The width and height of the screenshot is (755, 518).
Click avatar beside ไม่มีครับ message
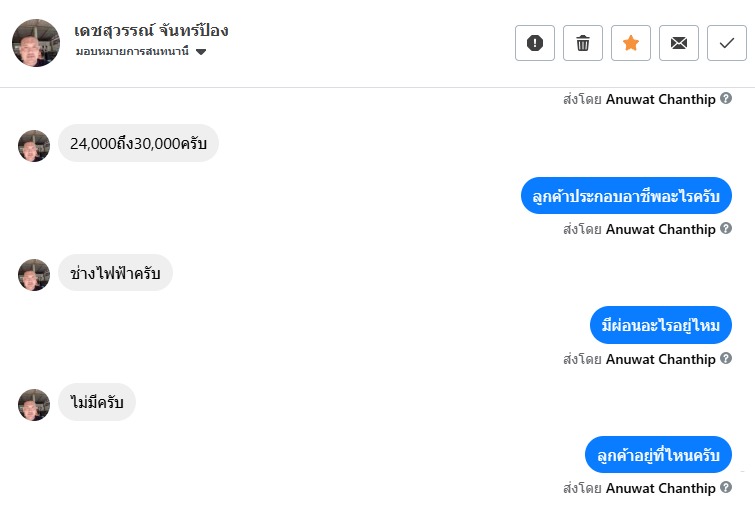click(34, 405)
